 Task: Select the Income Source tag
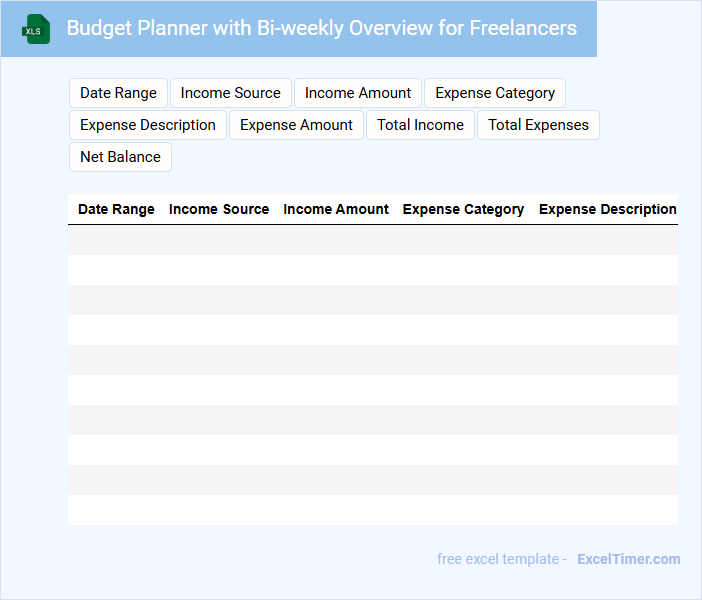pos(230,93)
